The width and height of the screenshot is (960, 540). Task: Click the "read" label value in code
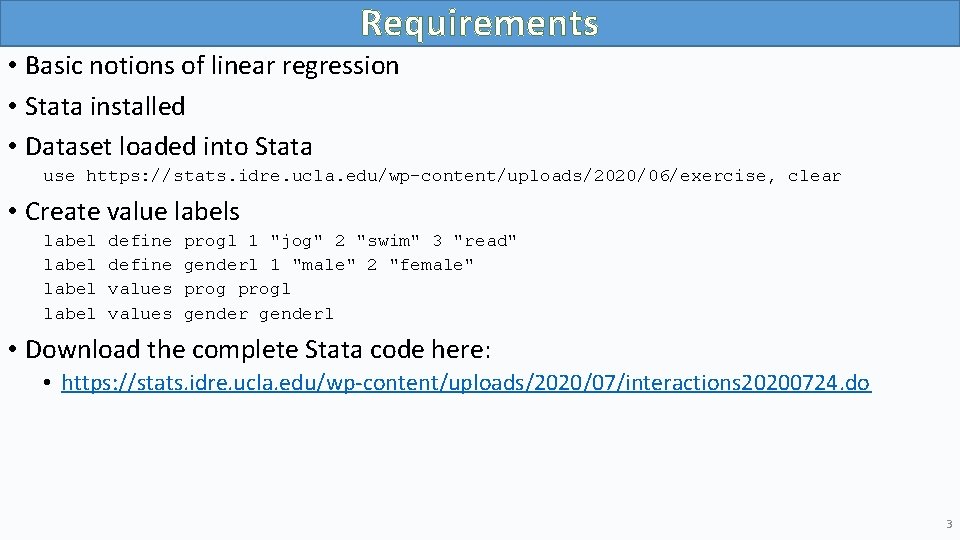[x=485, y=241]
